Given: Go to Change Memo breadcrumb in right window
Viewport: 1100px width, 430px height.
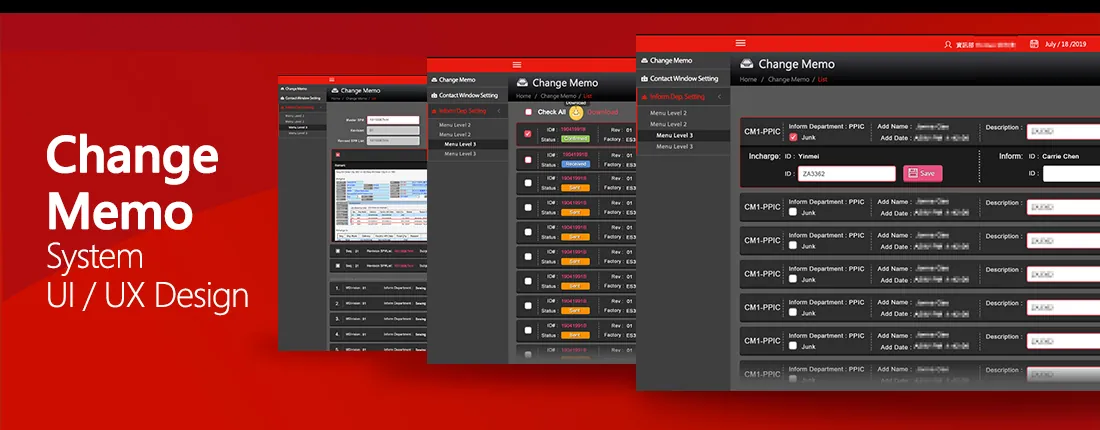Looking at the screenshot, I should tap(789, 80).
